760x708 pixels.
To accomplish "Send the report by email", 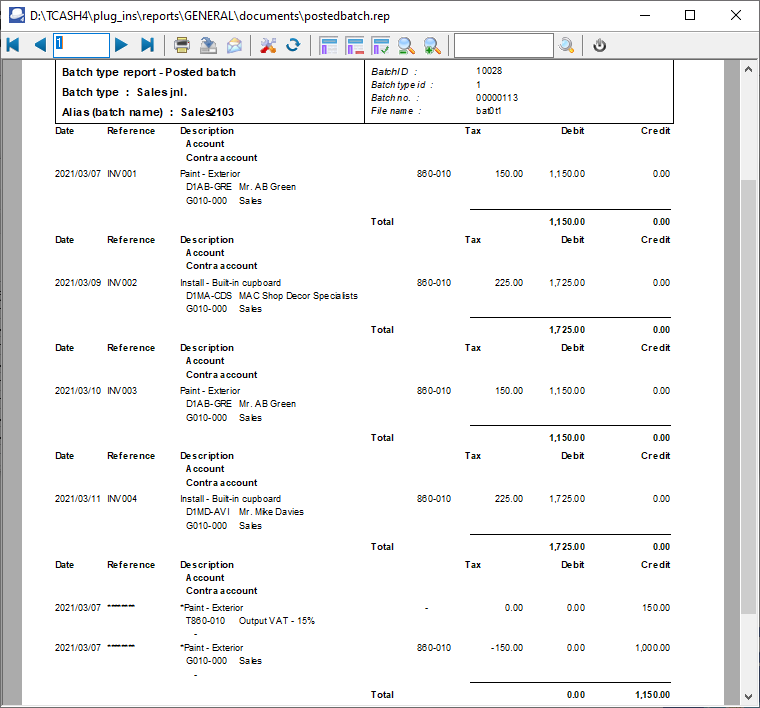I will (x=234, y=45).
